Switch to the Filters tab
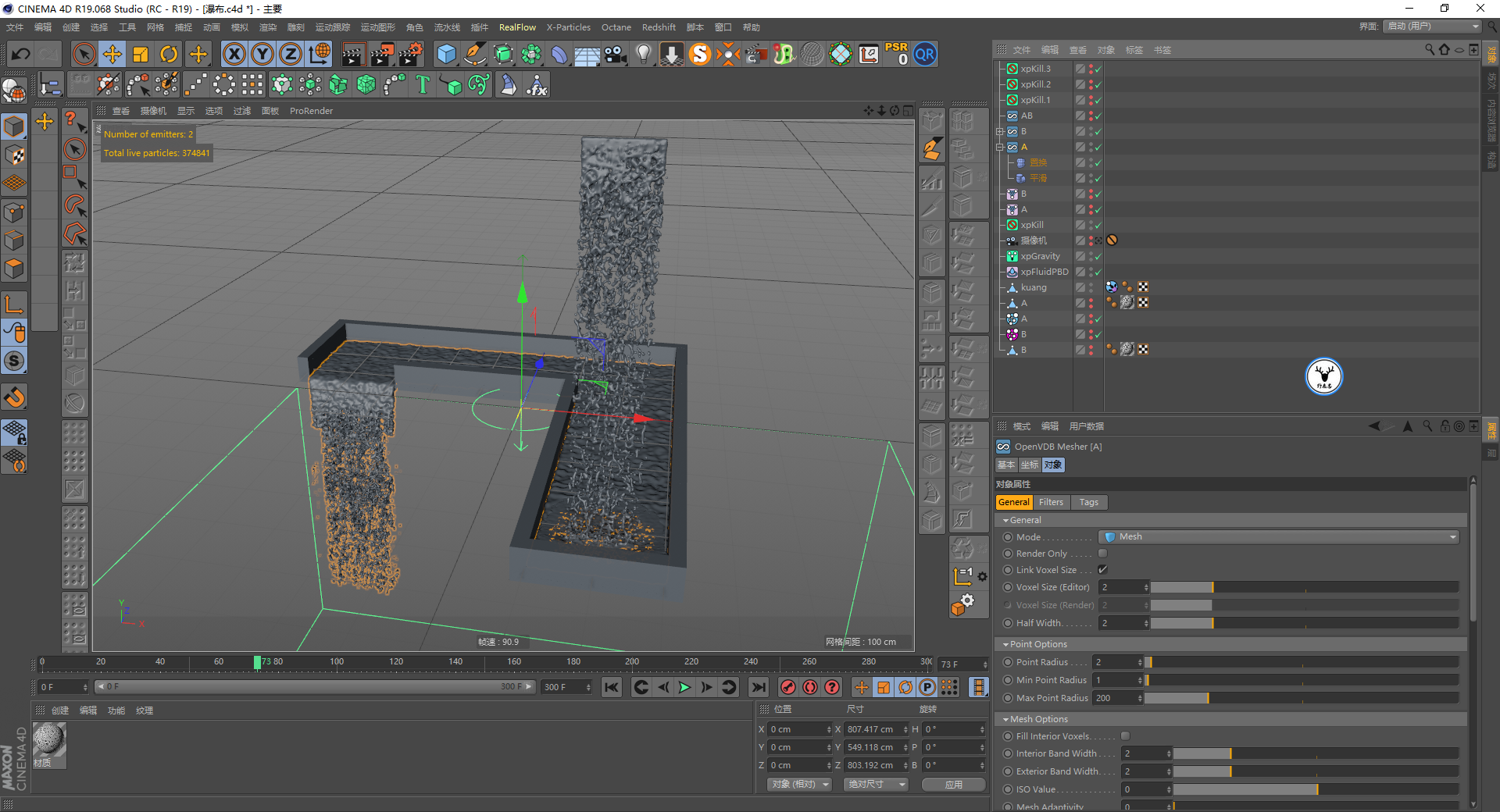The width and height of the screenshot is (1500, 812). click(x=1051, y=502)
